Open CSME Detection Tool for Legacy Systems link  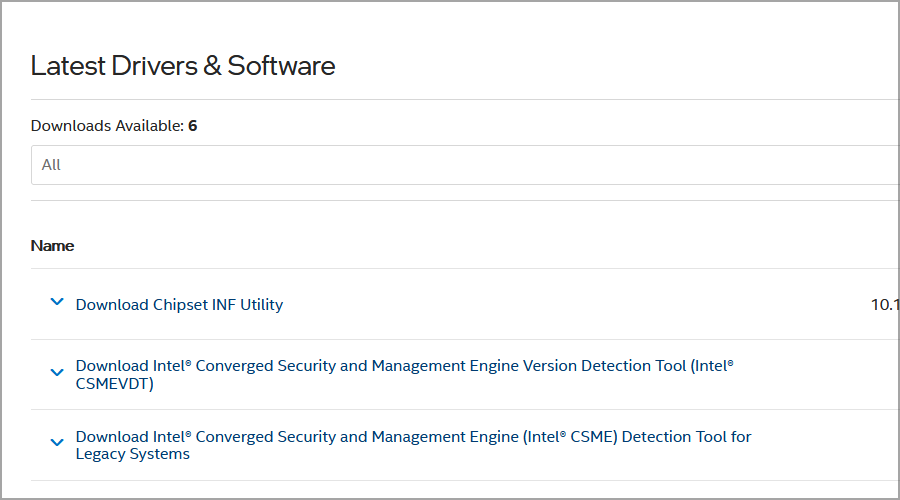[x=413, y=437]
